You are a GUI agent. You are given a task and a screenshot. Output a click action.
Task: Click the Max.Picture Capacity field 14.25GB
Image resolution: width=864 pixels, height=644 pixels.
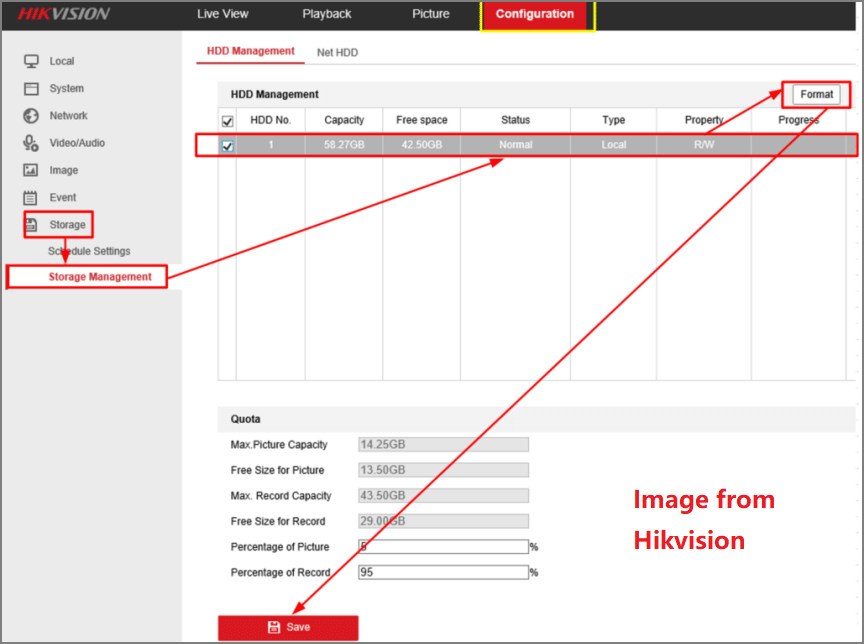coord(443,445)
